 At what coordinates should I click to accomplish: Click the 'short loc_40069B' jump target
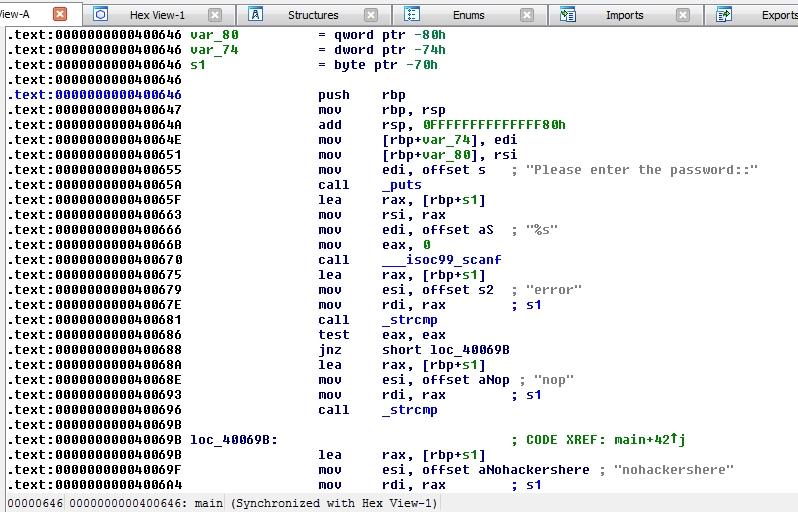446,350
